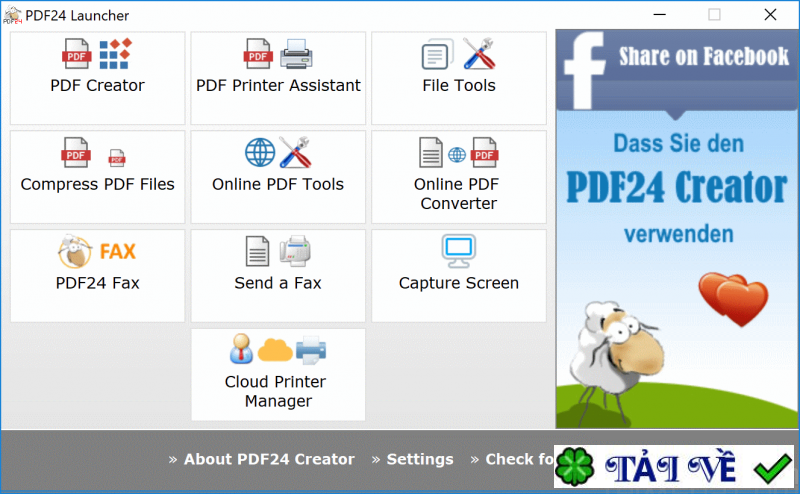Open PDF24 Fax
Viewport: 800px width, 494px height.
[97, 276]
